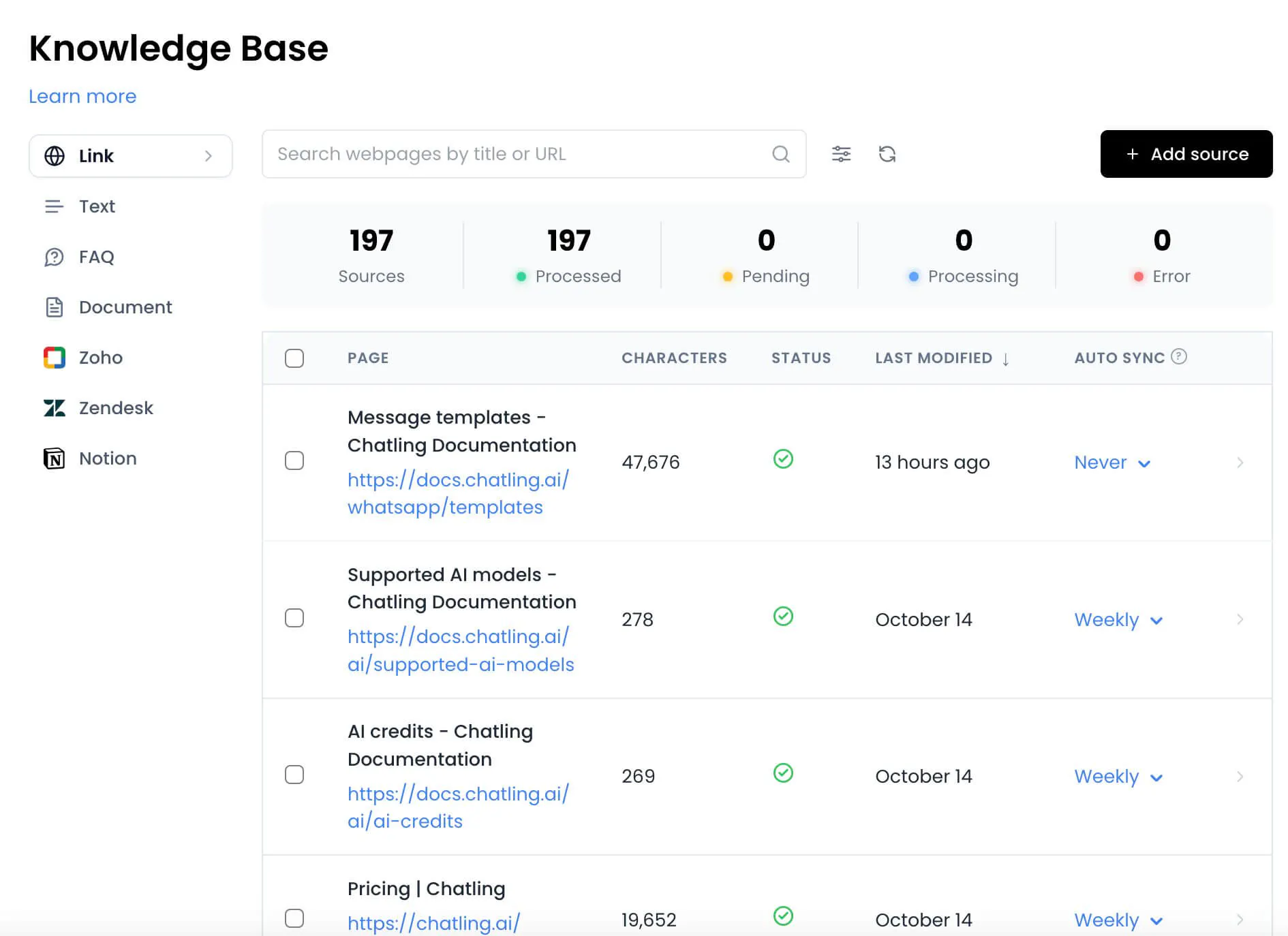Check the Pricing | Chatling row checkbox
This screenshot has width=1288, height=936.
(x=294, y=918)
